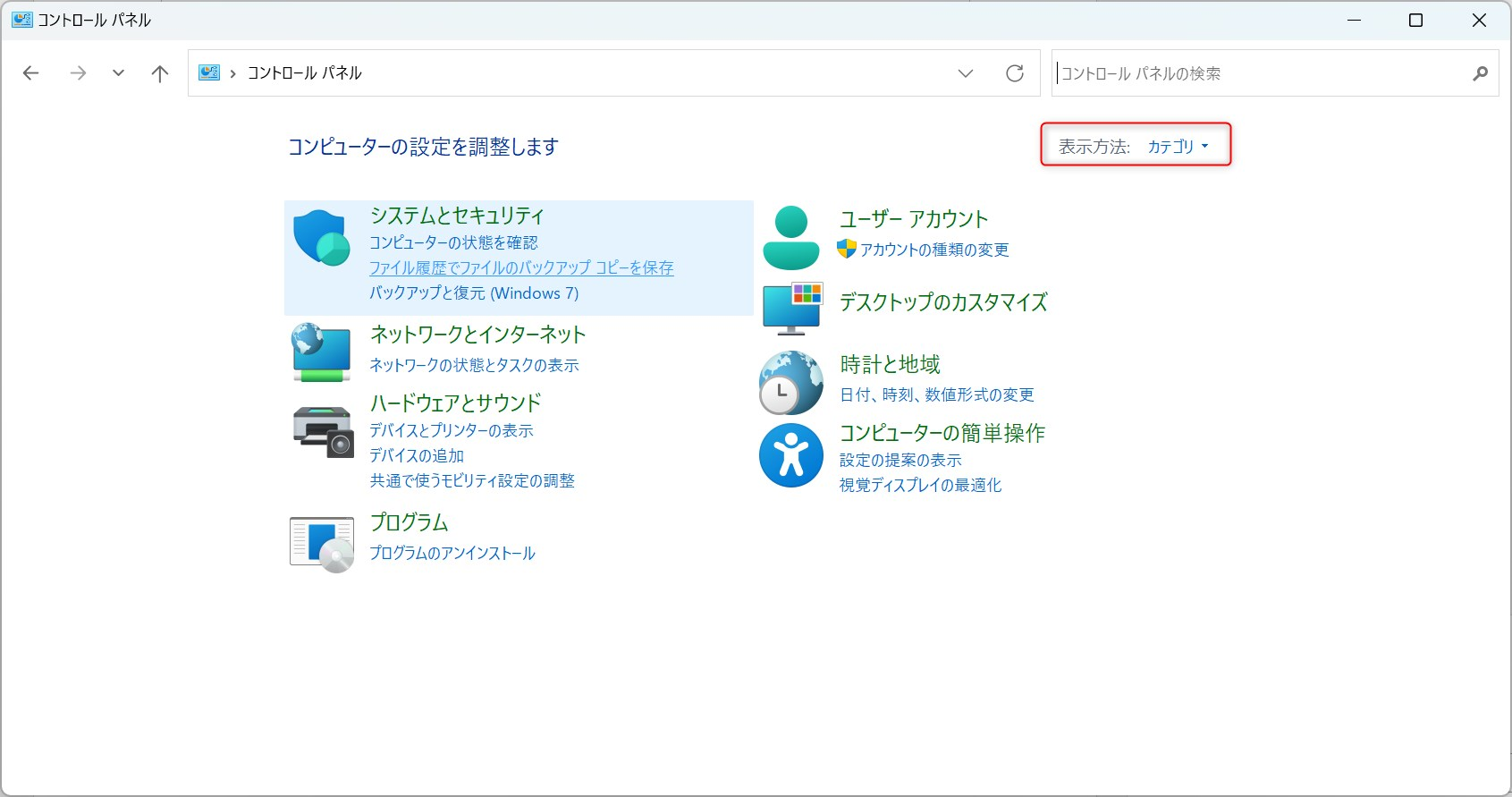Open デバイスとプリンターの表示 link
1512x797 pixels.
point(452,430)
